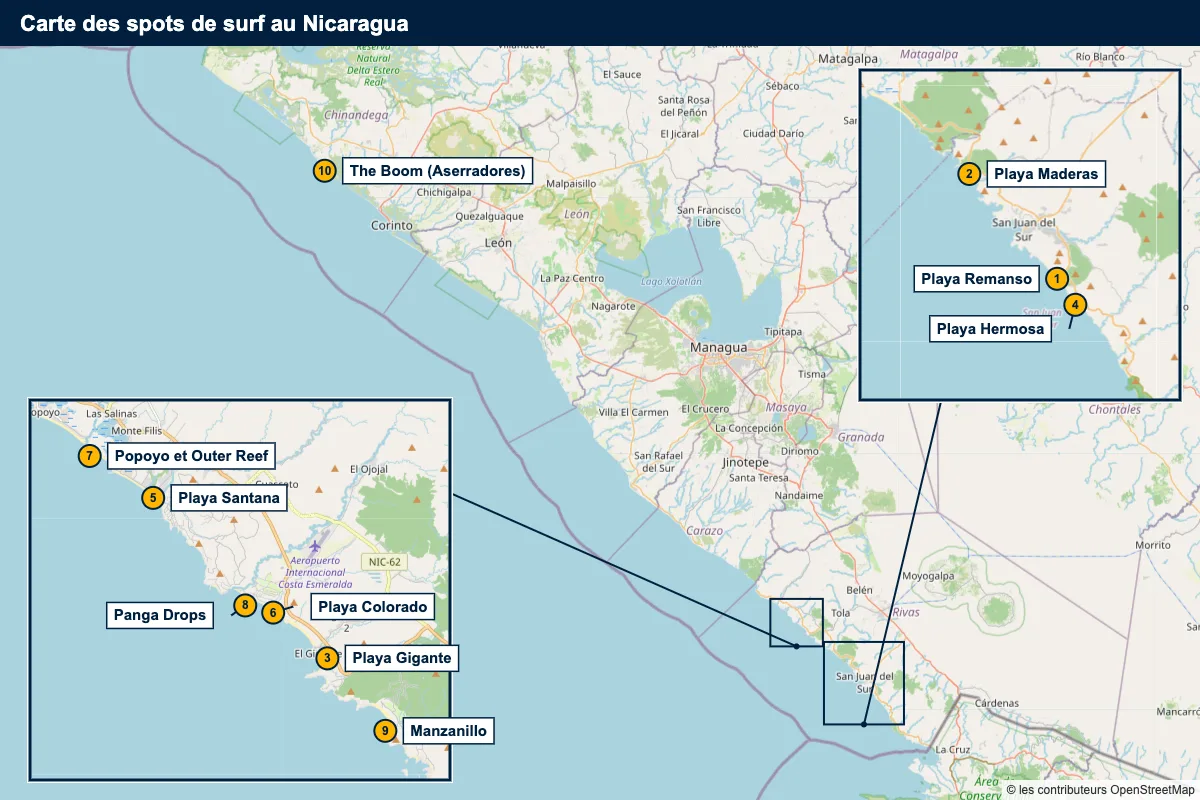Open The Boom (Aserradores) label
Image resolution: width=1200 pixels, height=800 pixels.
coord(438,171)
